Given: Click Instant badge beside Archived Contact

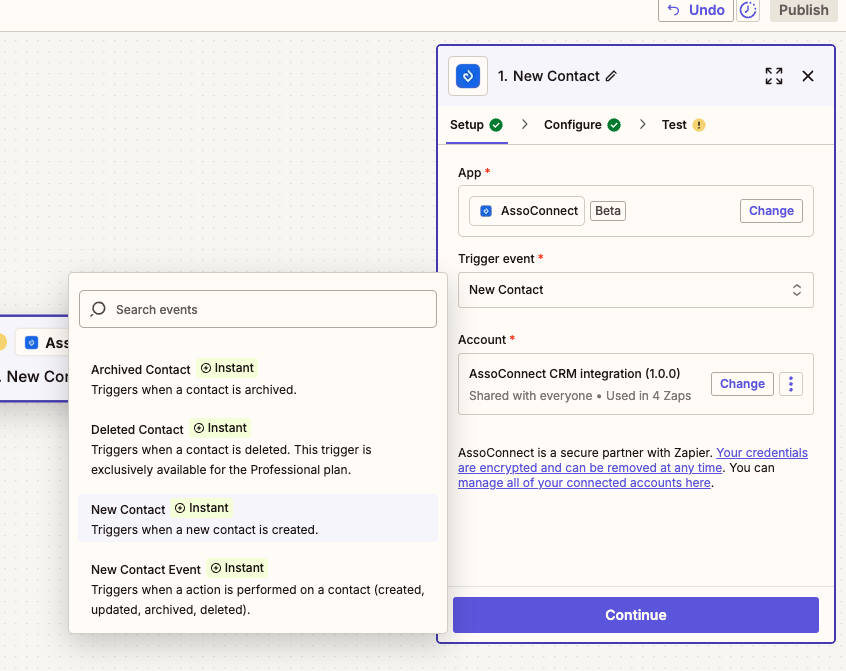Looking at the screenshot, I should 227,368.
